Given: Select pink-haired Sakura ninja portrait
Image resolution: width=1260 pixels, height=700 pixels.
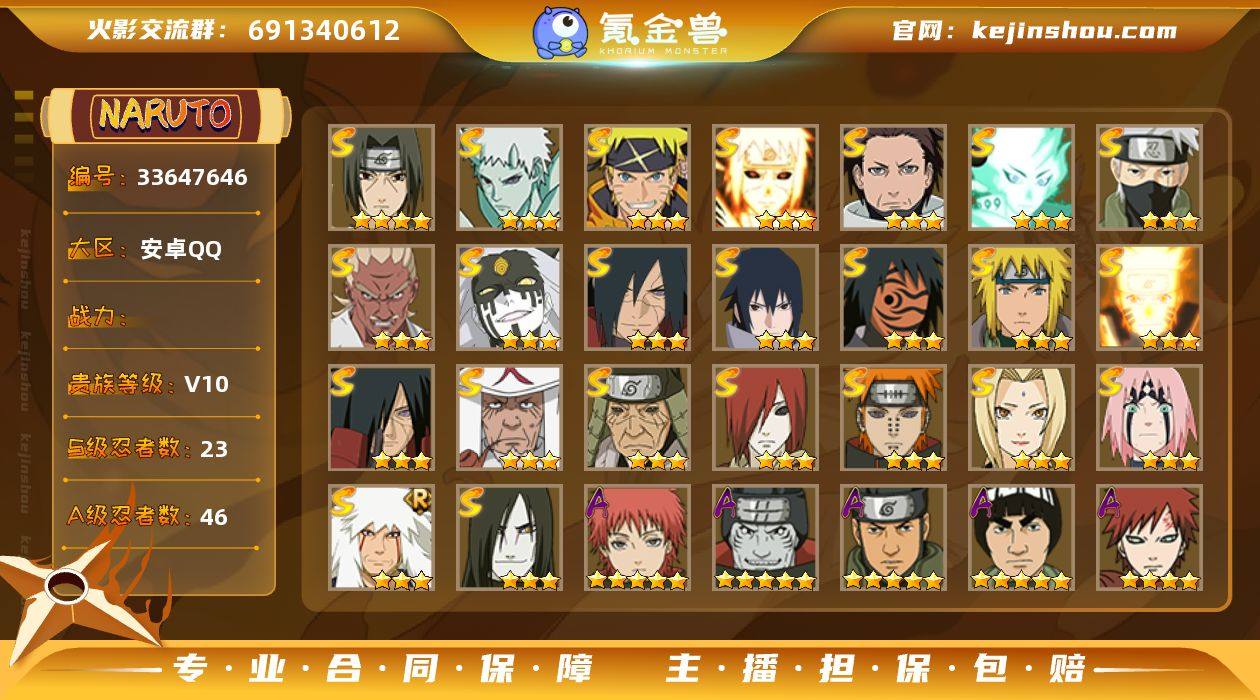Looking at the screenshot, I should [x=1149, y=418].
